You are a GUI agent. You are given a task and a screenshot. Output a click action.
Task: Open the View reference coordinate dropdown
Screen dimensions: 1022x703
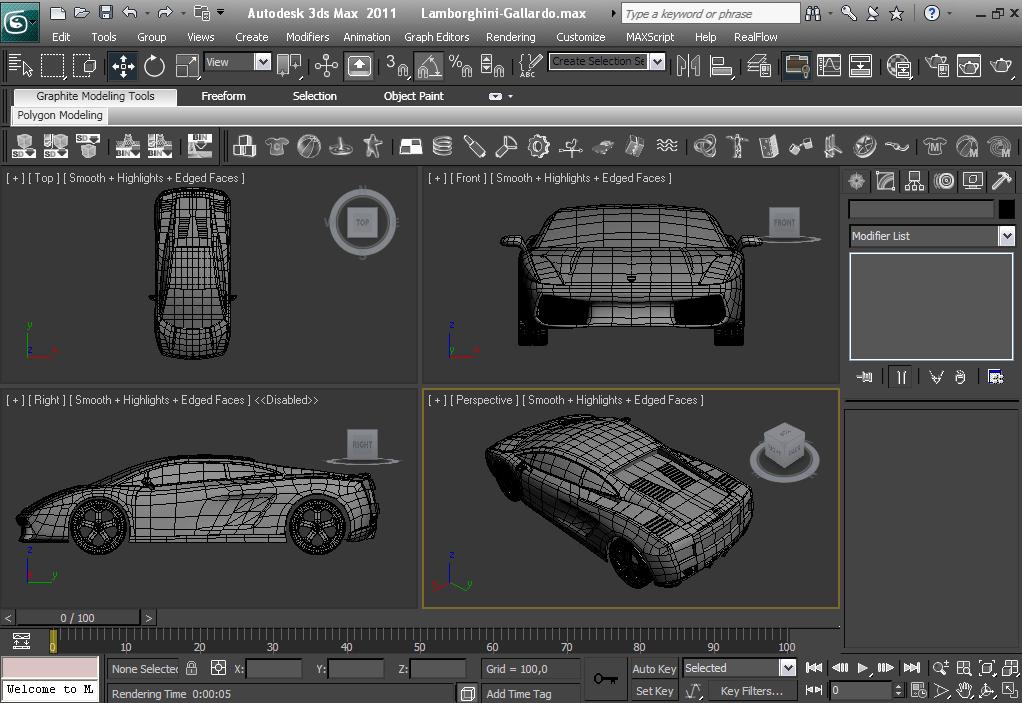(x=262, y=62)
